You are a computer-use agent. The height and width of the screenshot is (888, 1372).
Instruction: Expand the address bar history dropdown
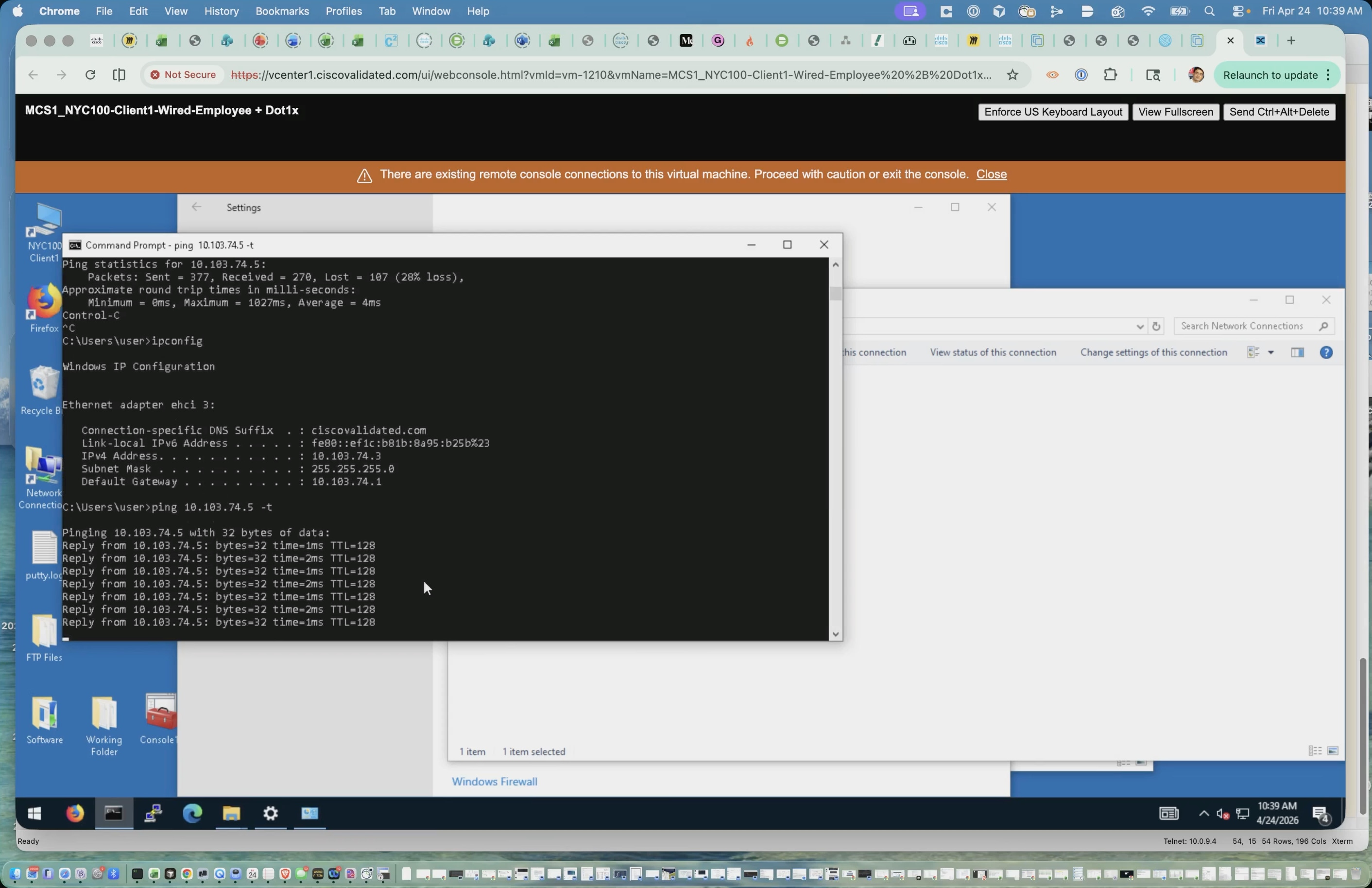(1139, 326)
